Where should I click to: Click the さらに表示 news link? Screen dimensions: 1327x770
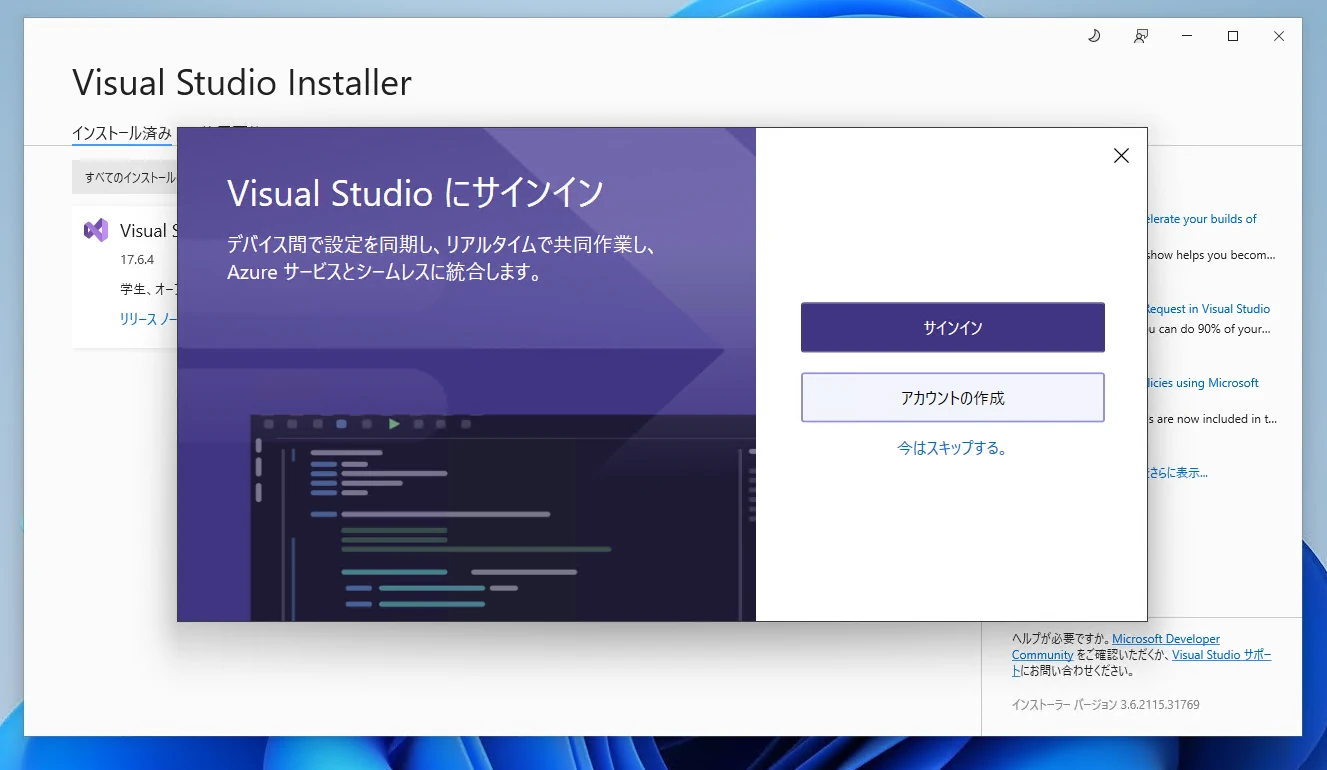(x=1177, y=473)
